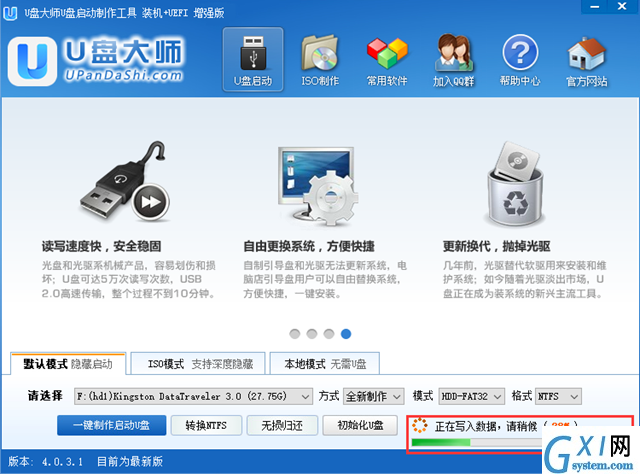Click 正在写入数据，请稍候 status text

click(x=486, y=426)
